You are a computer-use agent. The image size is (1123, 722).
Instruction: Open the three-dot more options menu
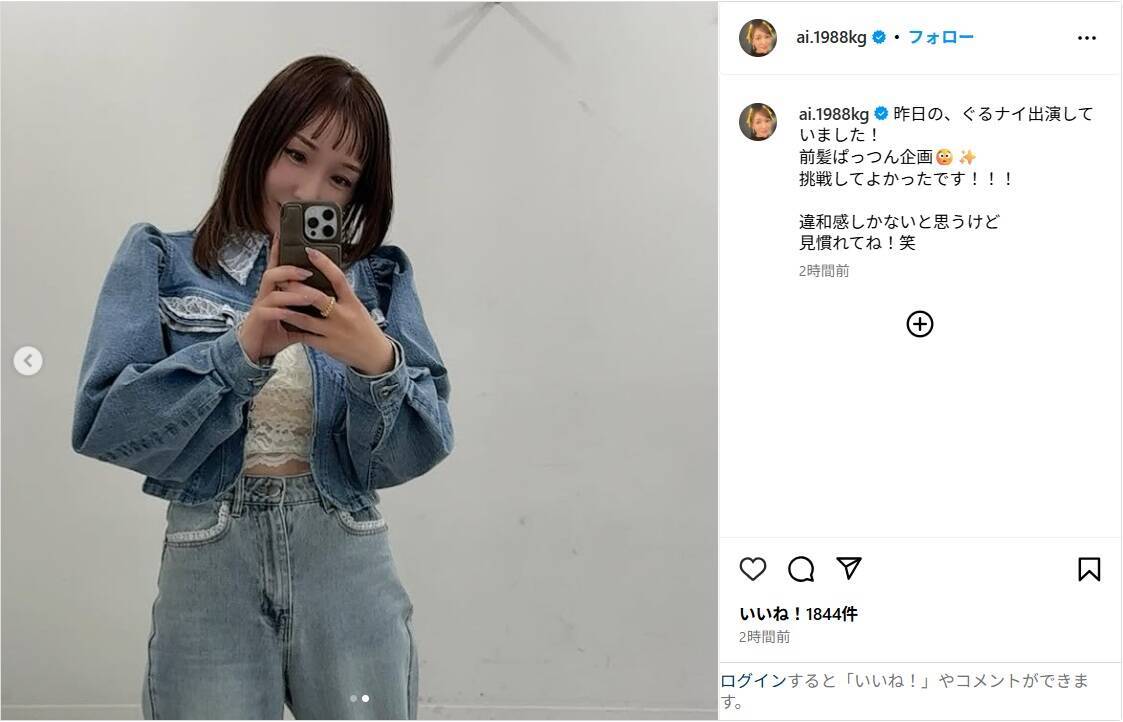[1086, 38]
